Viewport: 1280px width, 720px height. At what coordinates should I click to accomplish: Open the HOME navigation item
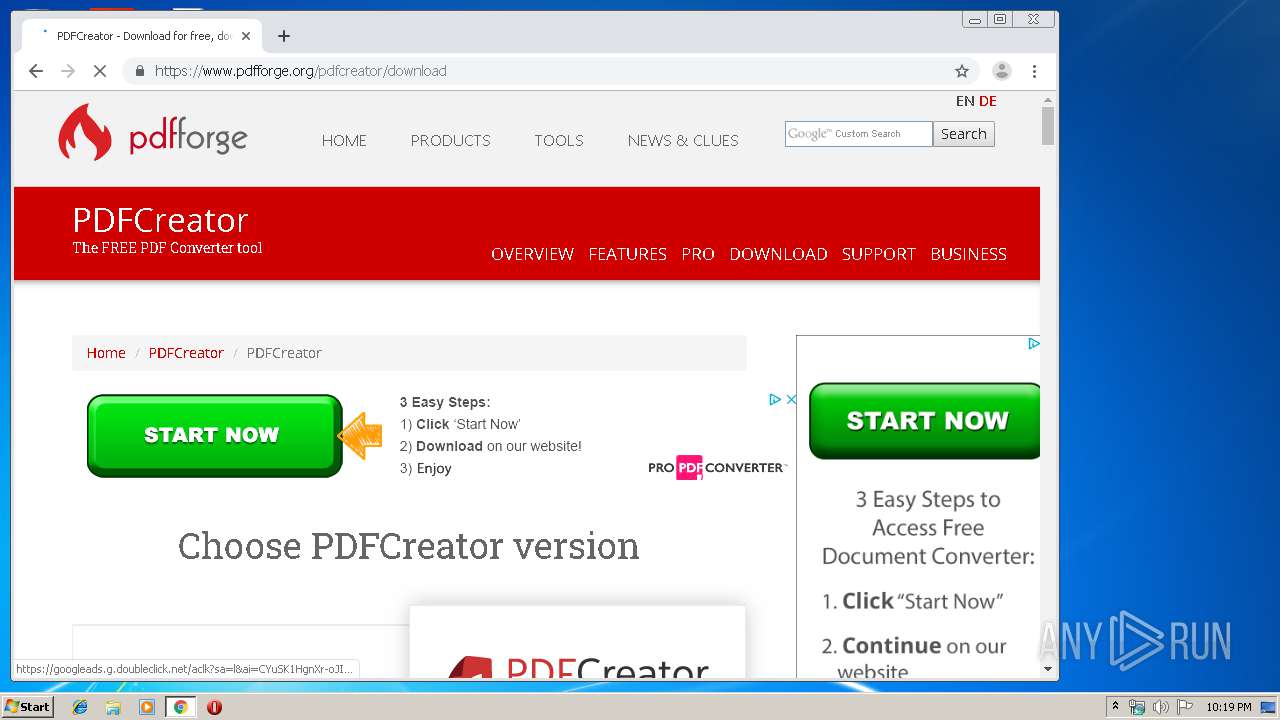tap(344, 141)
